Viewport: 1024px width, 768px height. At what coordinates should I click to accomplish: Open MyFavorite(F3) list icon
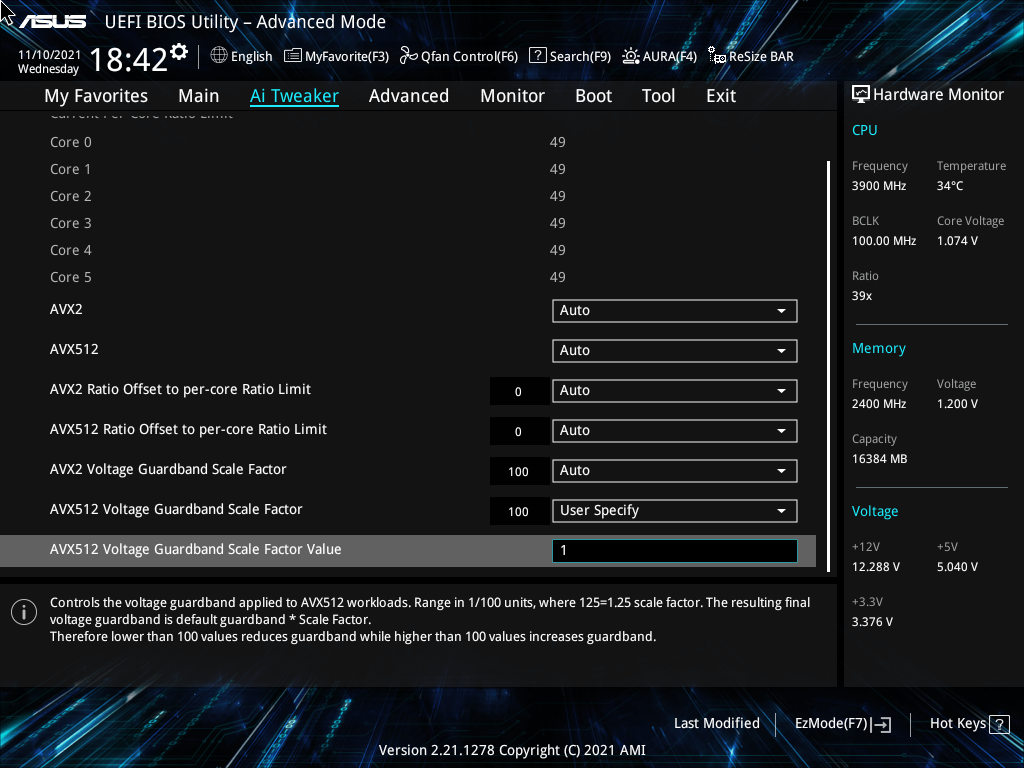pyautogui.click(x=293, y=56)
